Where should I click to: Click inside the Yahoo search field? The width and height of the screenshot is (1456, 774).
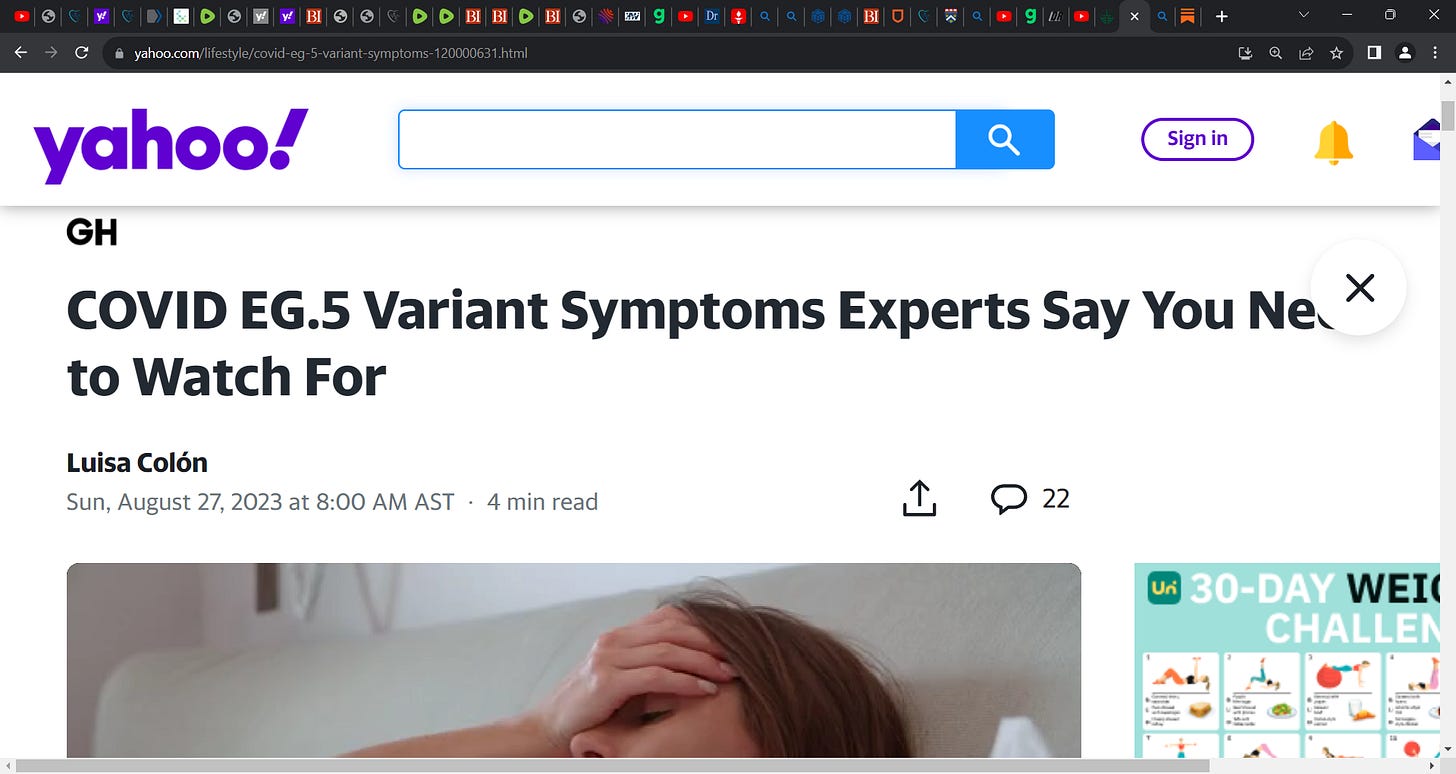[x=677, y=139]
